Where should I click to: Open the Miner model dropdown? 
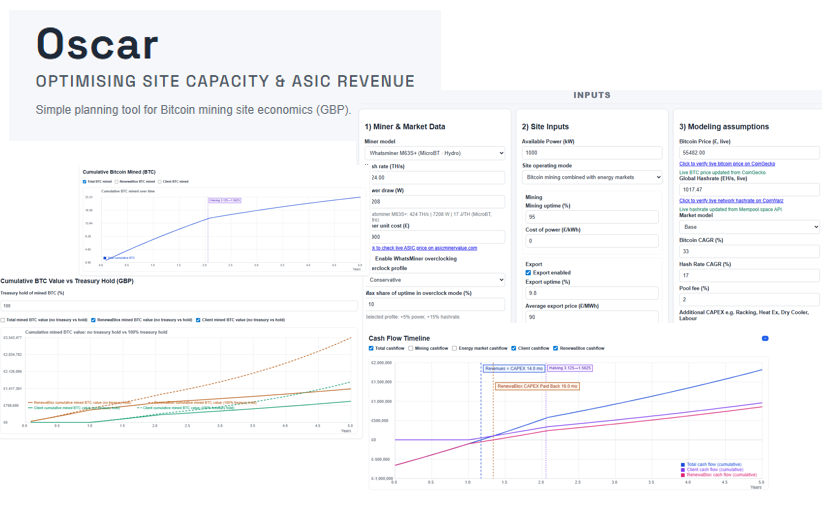(x=435, y=153)
